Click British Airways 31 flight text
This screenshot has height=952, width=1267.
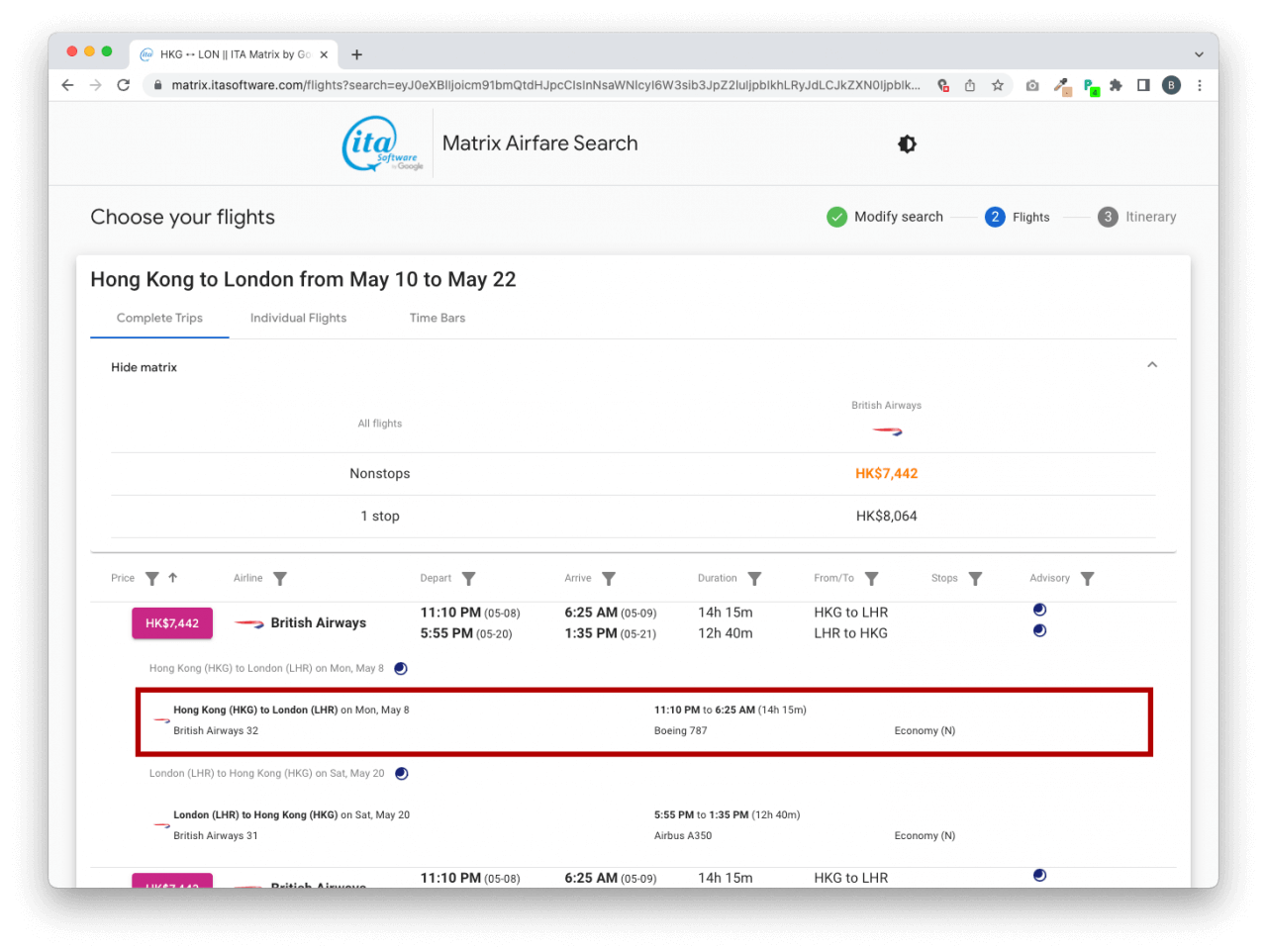point(216,836)
